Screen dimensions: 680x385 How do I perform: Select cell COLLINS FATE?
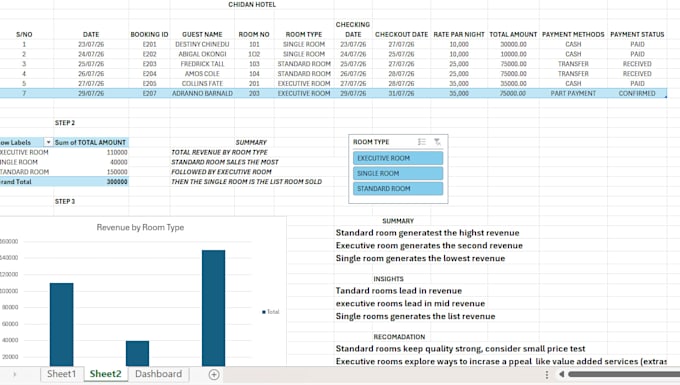tap(202, 83)
